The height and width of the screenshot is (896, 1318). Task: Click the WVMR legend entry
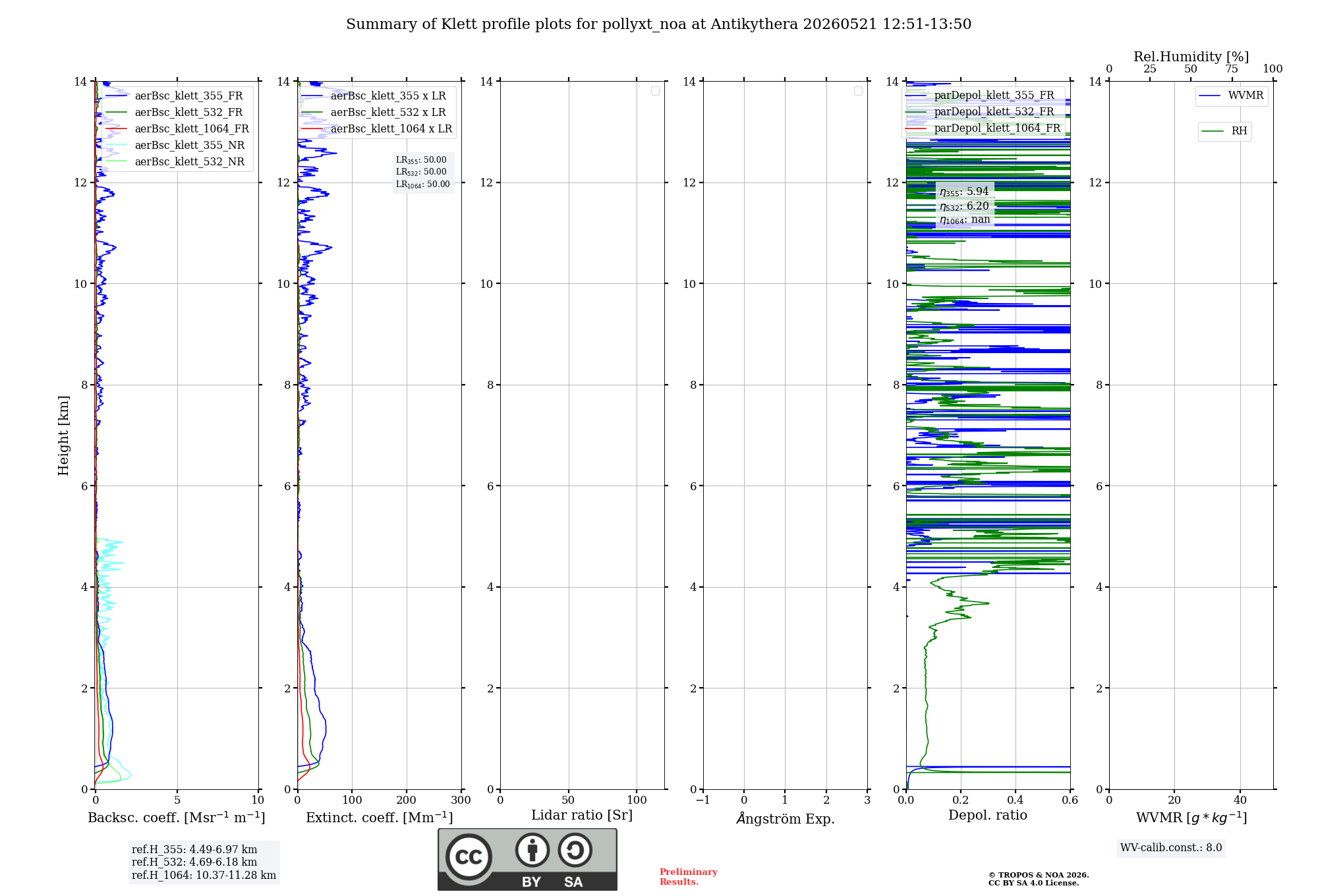(x=1232, y=96)
